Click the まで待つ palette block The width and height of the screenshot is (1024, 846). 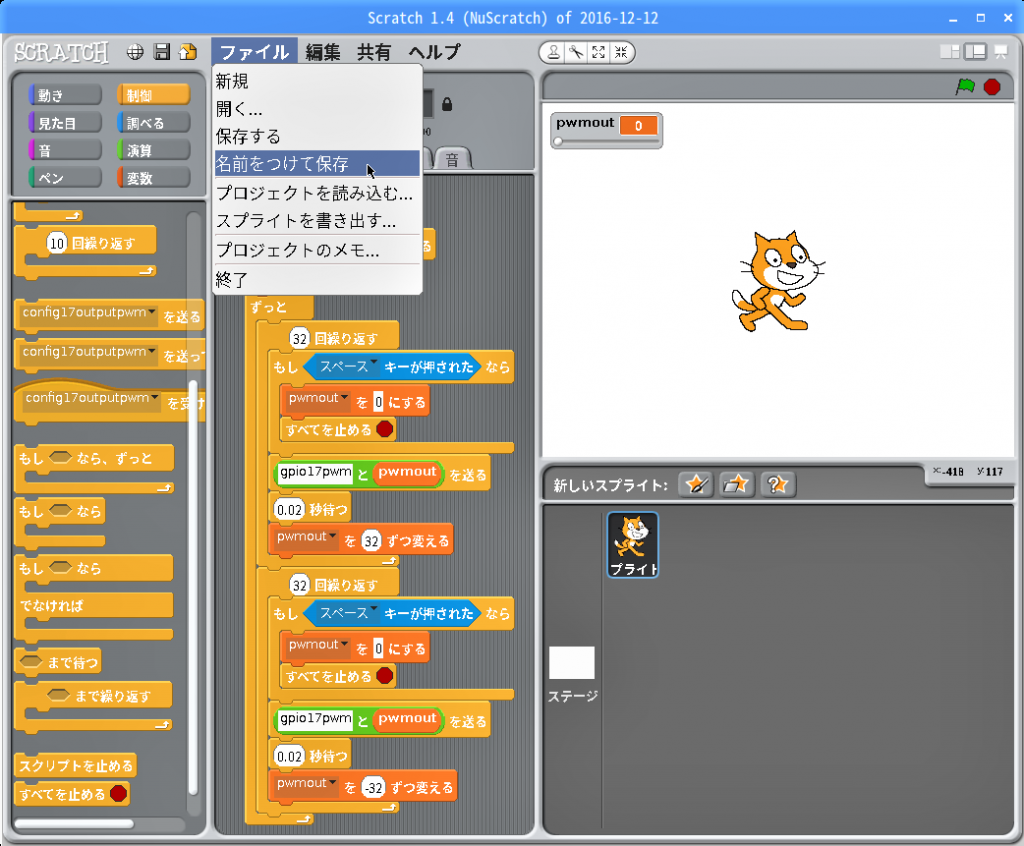click(x=58, y=662)
